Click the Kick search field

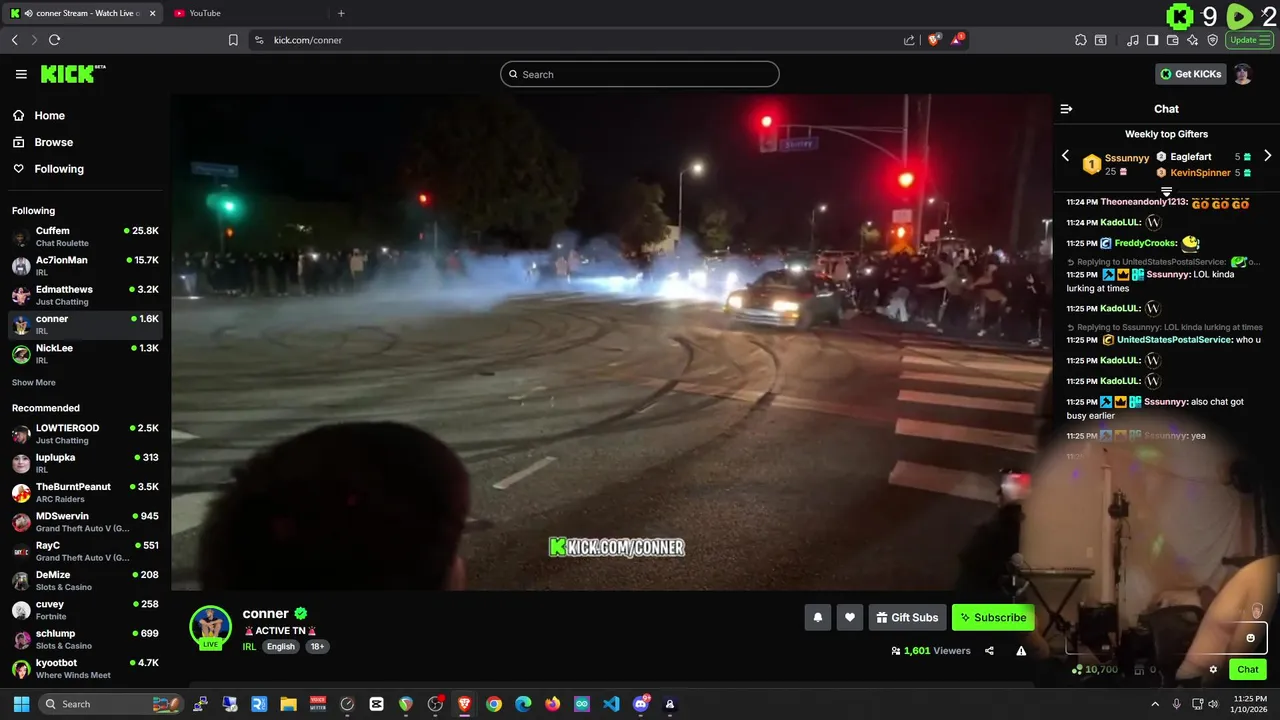[x=640, y=74]
